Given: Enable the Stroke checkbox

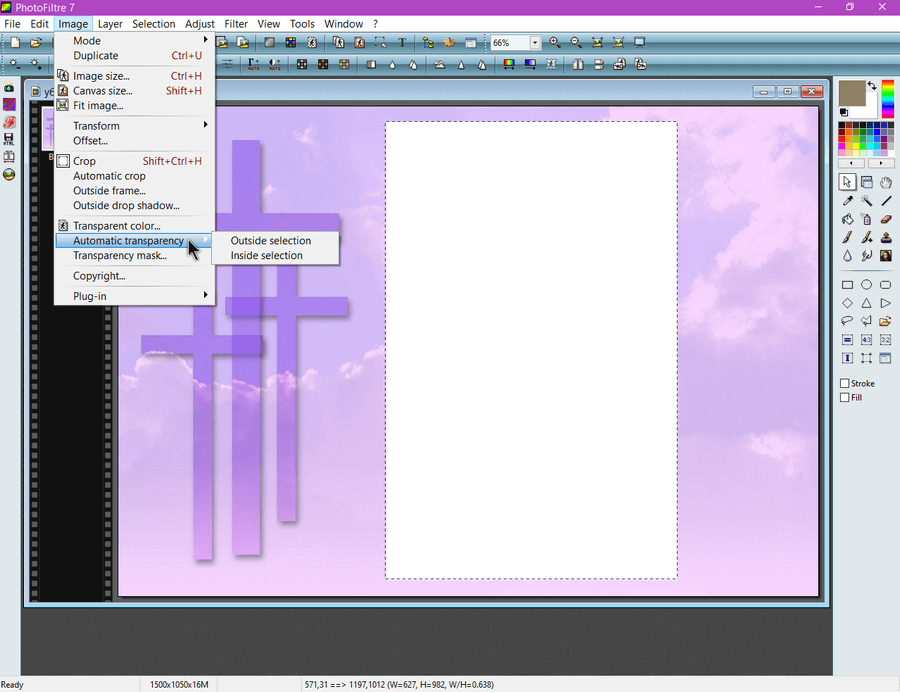Looking at the screenshot, I should click(844, 383).
